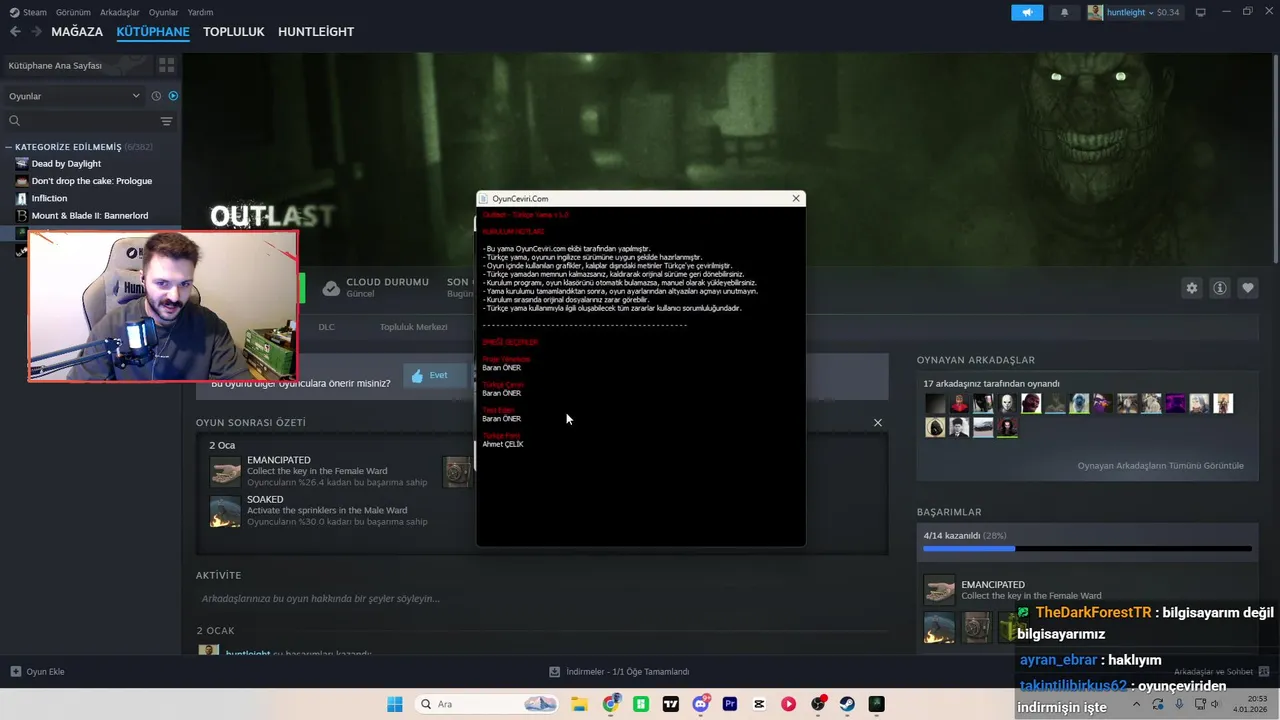The image size is (1280, 720).
Task: Open Windows Start menu
Action: click(x=395, y=704)
